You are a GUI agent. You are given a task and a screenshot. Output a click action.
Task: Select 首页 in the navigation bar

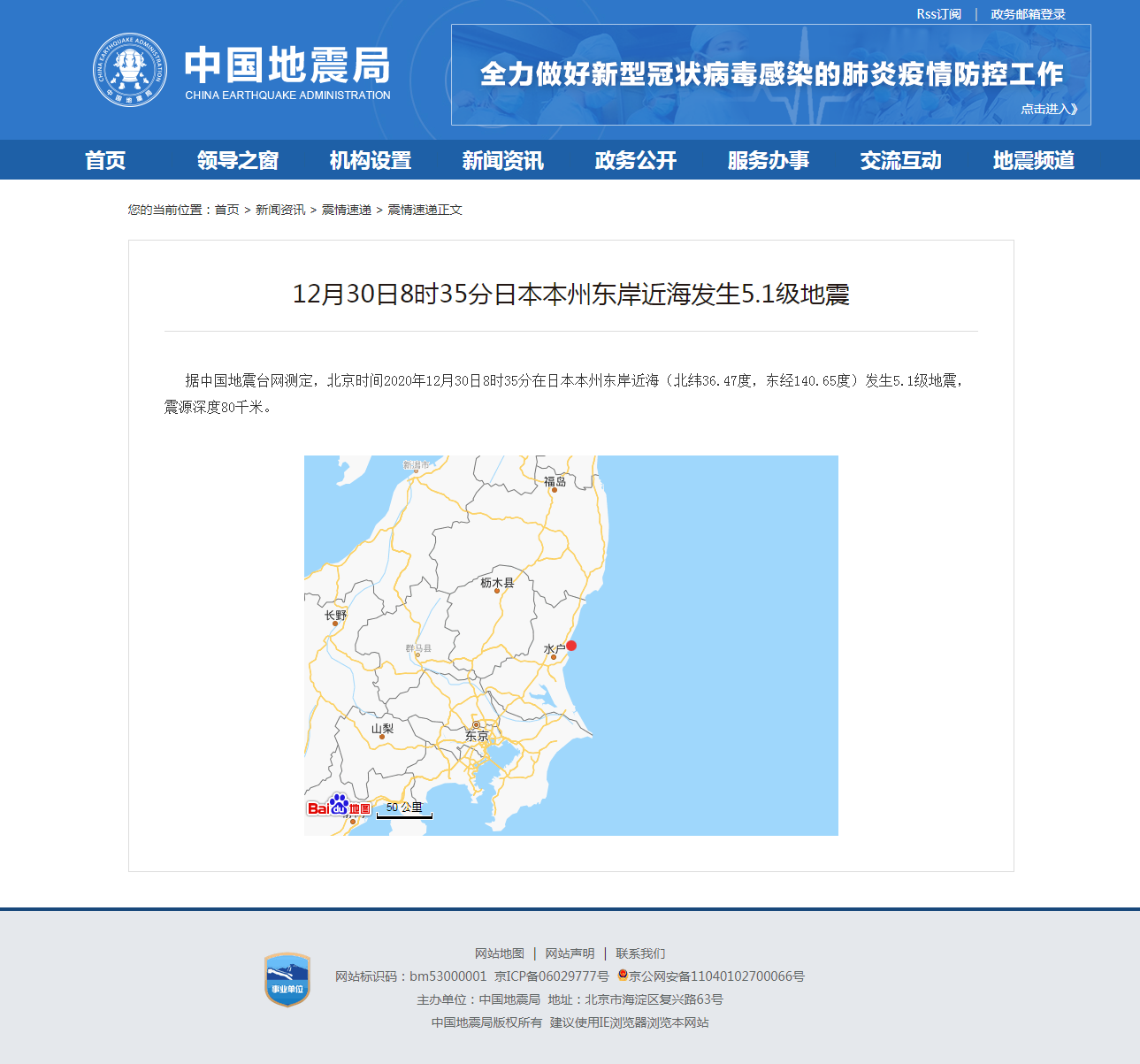(x=105, y=160)
